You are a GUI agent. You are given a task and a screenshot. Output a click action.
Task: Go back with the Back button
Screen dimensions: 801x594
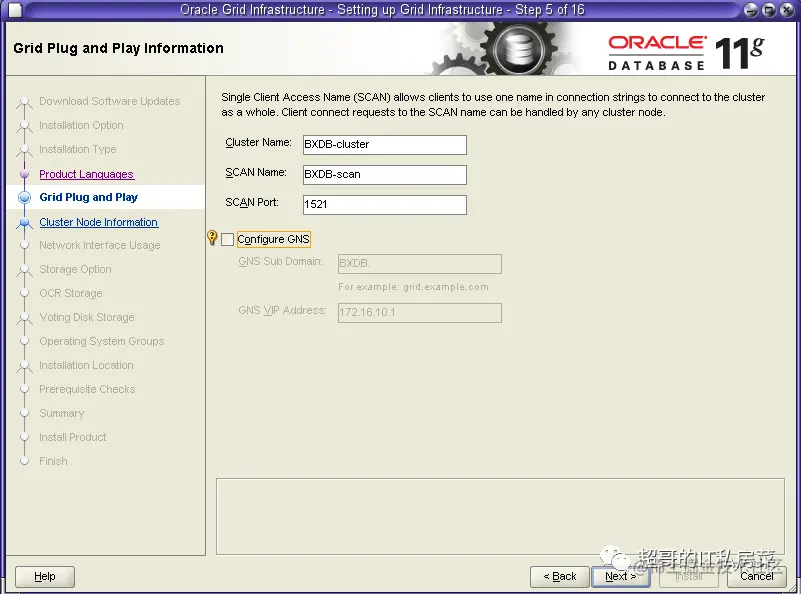(560, 577)
